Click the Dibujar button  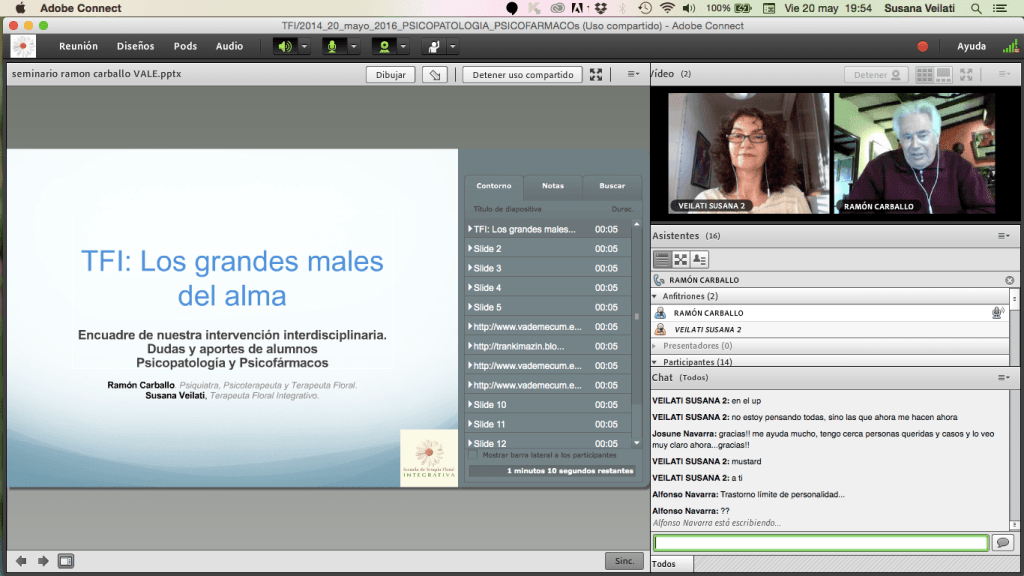tap(391, 74)
